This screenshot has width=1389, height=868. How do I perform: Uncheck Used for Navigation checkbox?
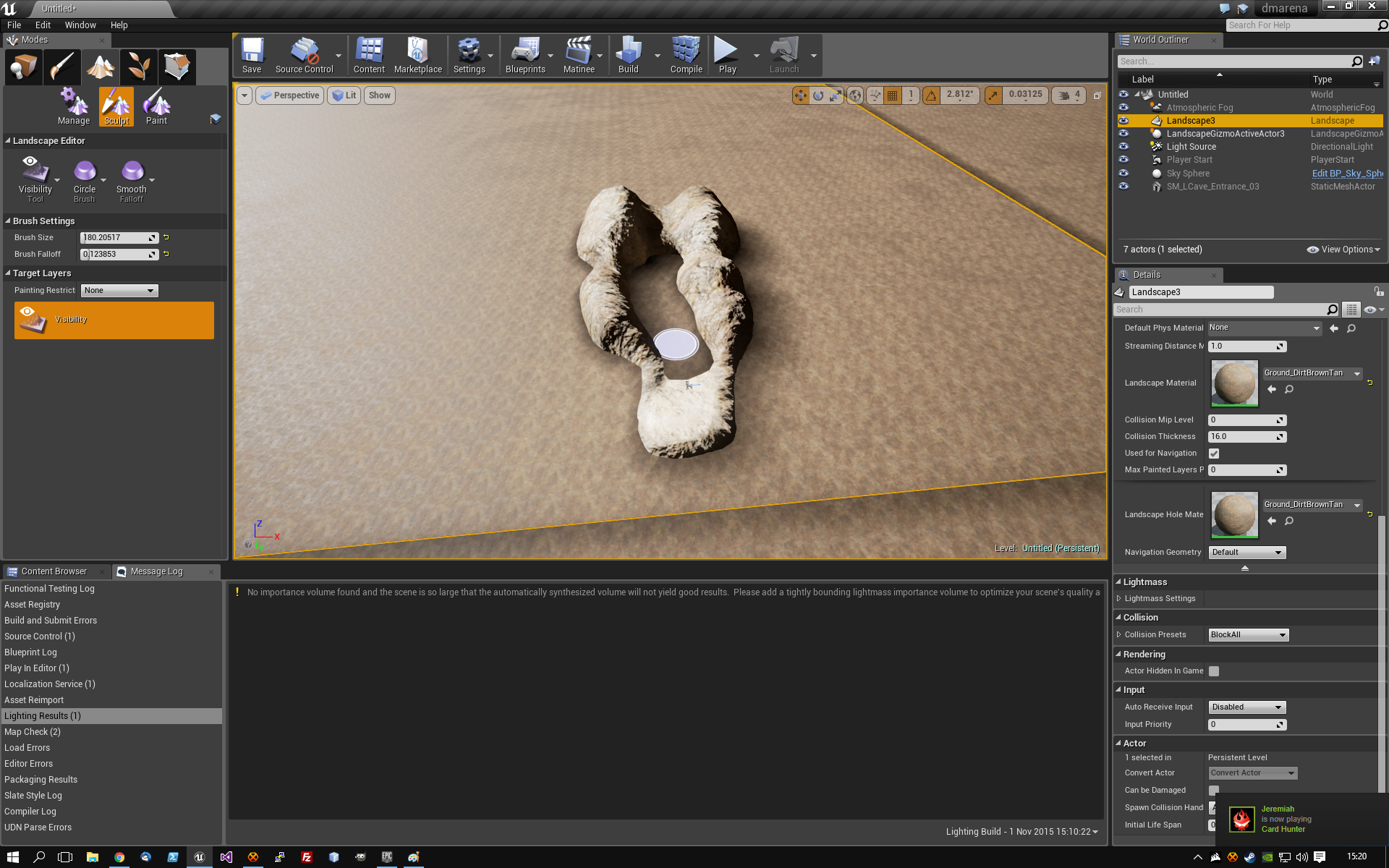[1214, 454]
